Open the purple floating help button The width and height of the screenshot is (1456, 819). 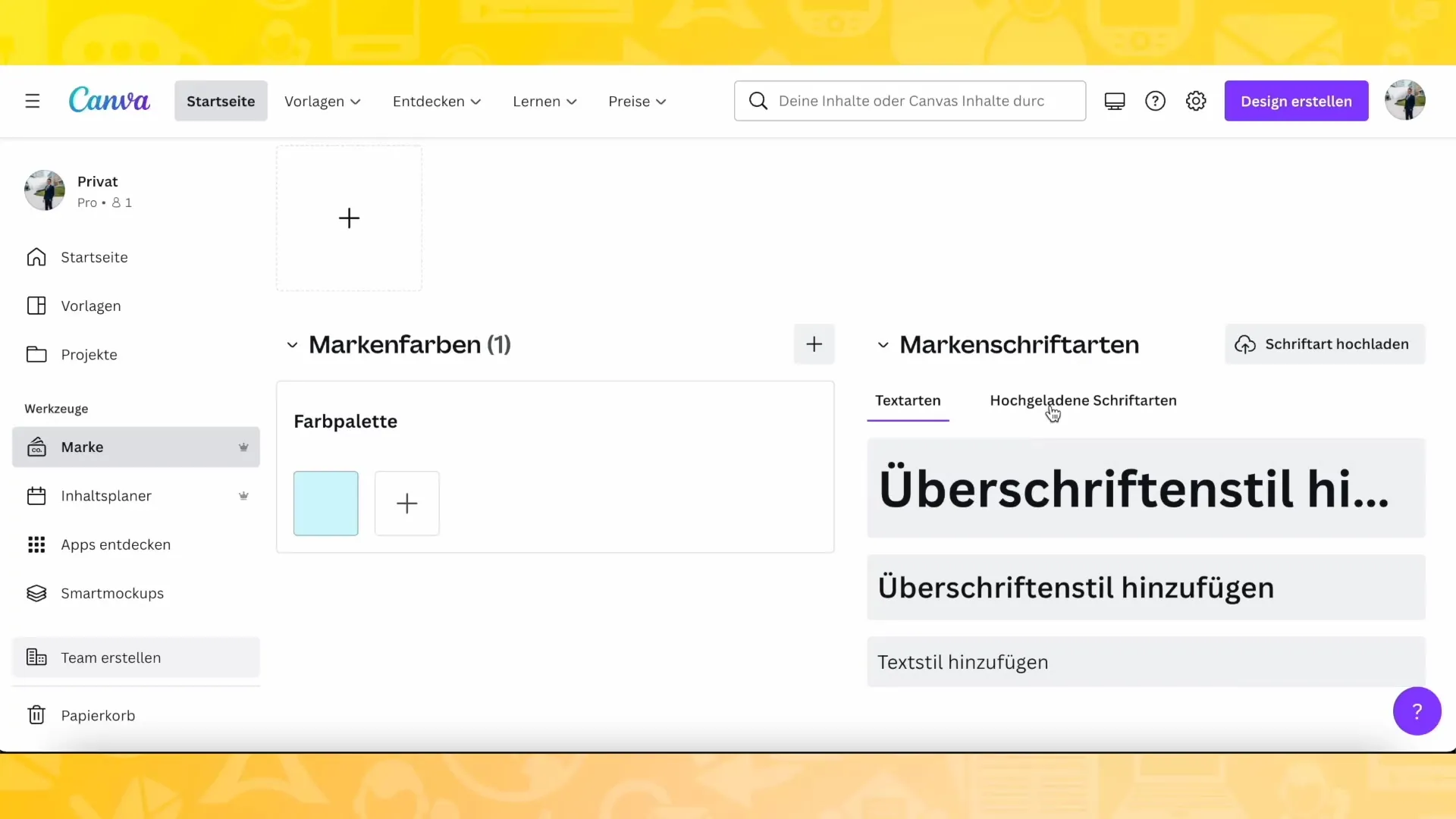point(1417,711)
